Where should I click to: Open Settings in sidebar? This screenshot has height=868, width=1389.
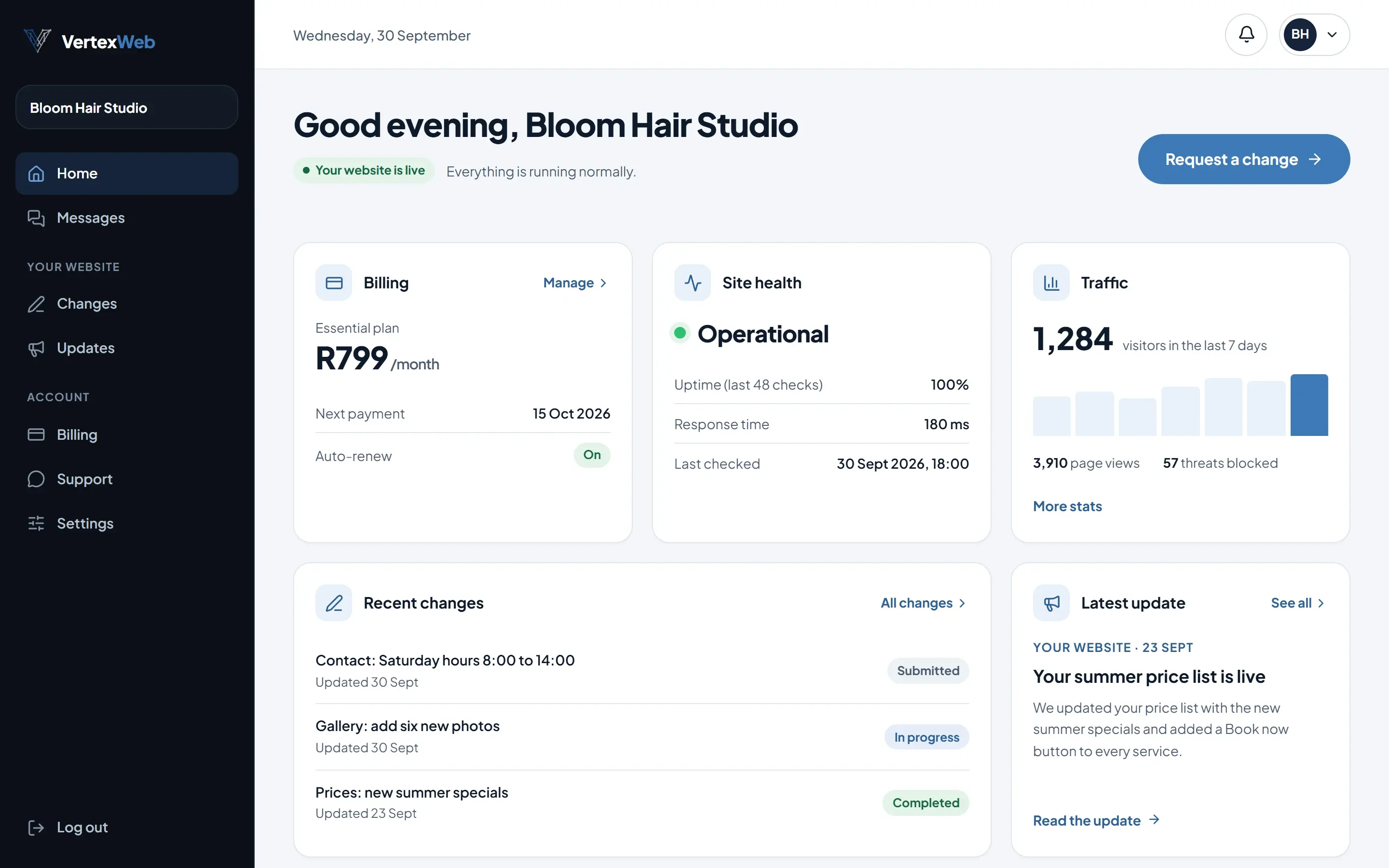tap(127, 524)
